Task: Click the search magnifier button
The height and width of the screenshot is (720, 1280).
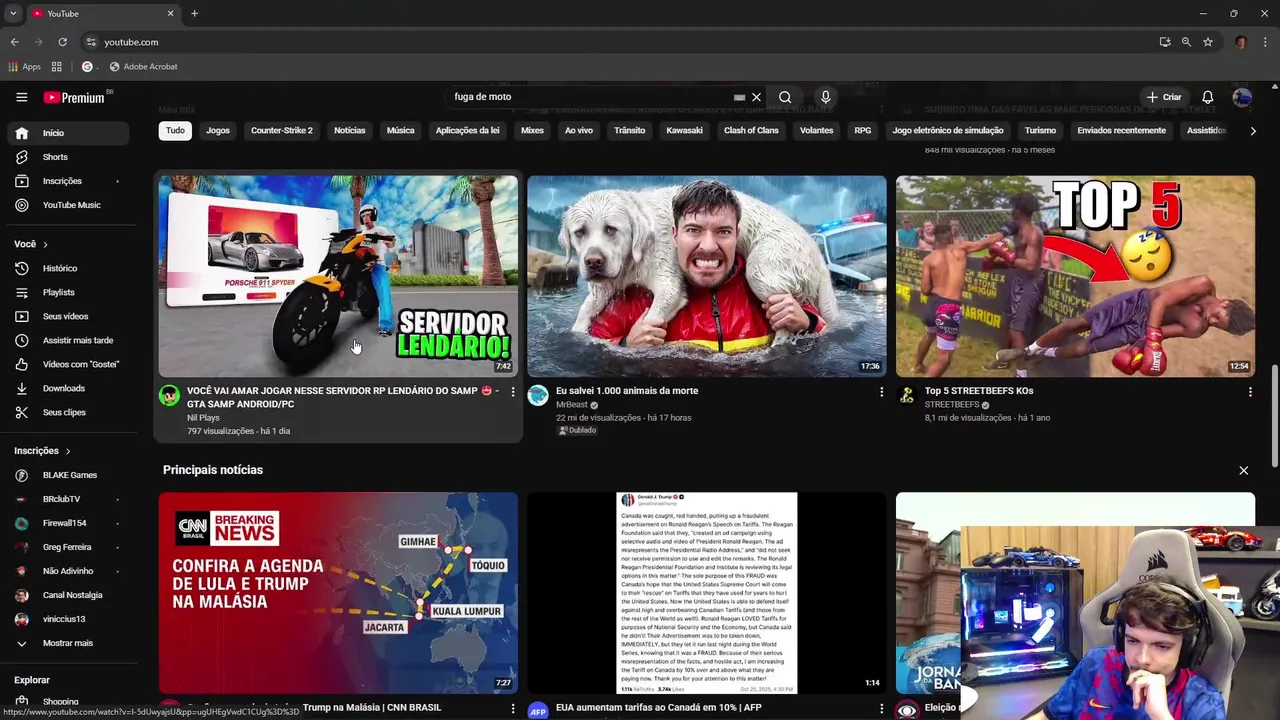Action: coord(785,97)
